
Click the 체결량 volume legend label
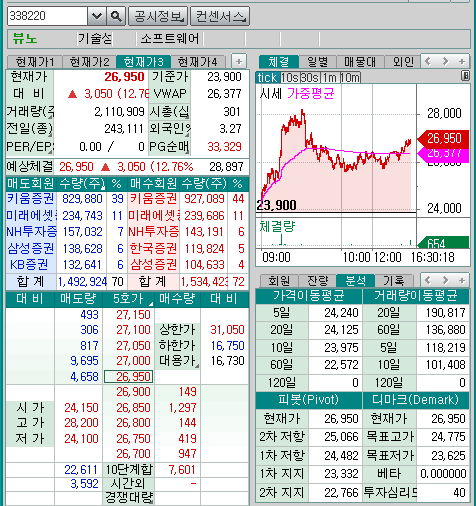[277, 227]
